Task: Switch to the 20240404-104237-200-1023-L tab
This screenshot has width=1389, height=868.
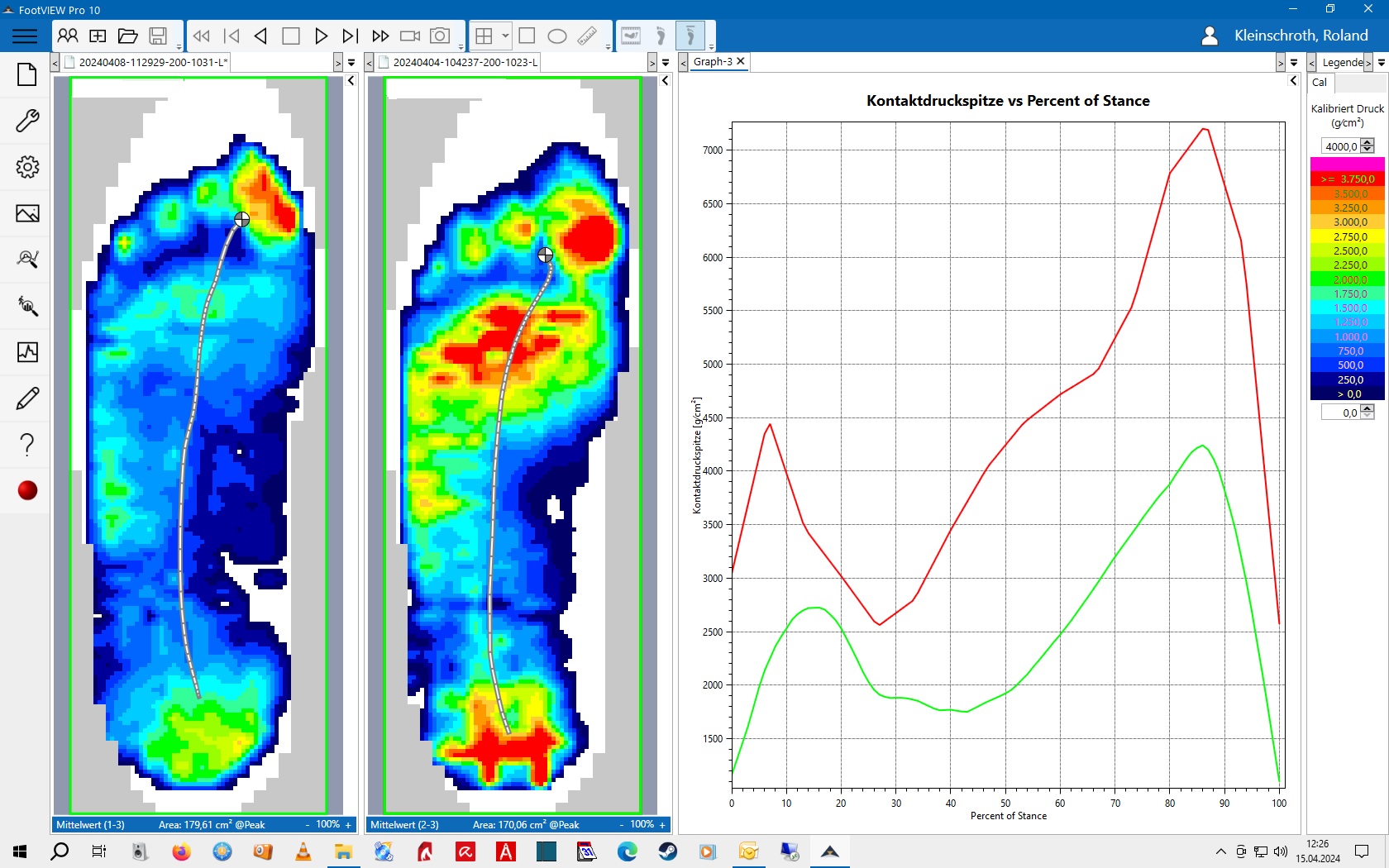Action: click(465, 62)
